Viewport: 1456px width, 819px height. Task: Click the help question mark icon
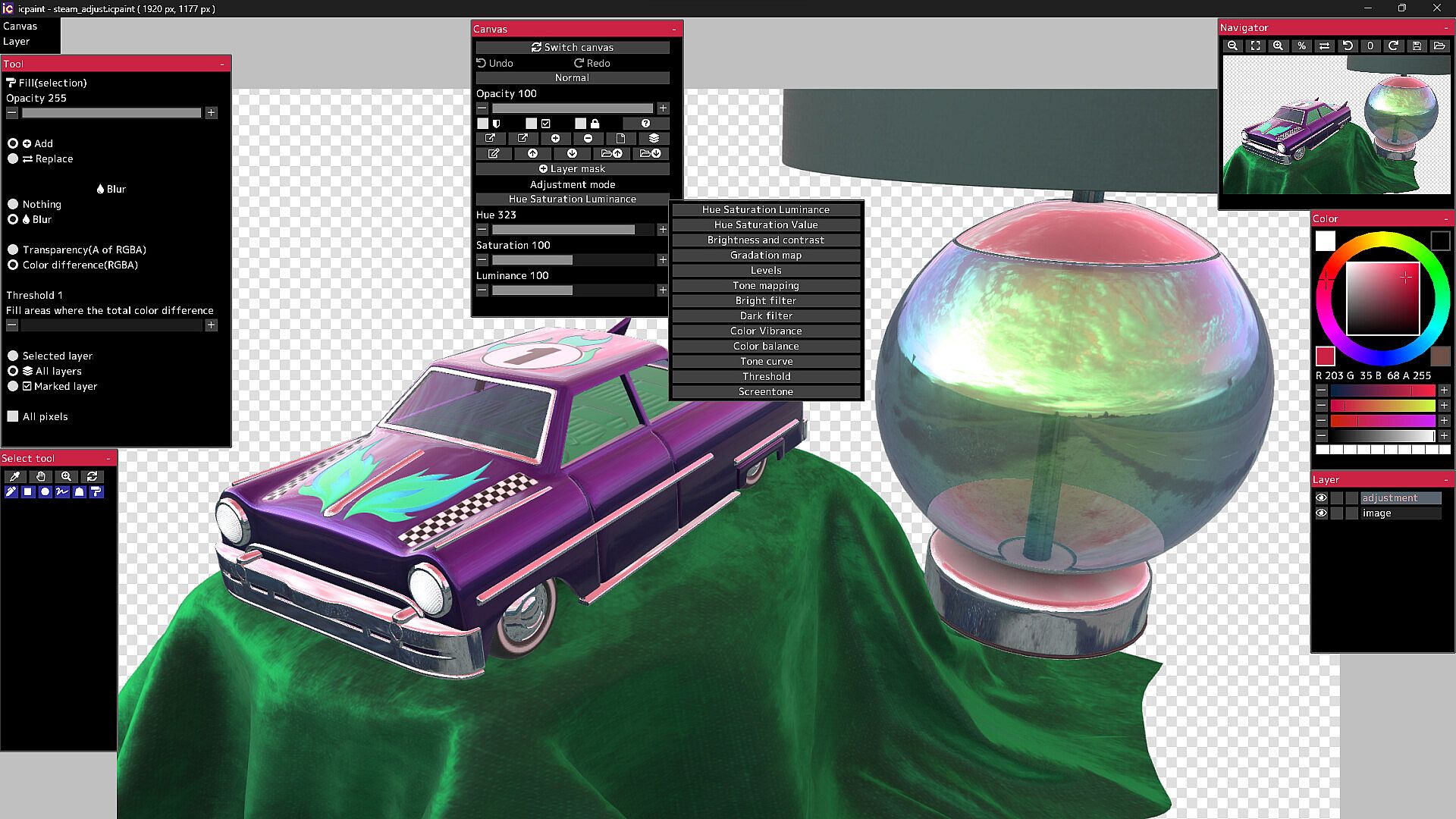645,123
